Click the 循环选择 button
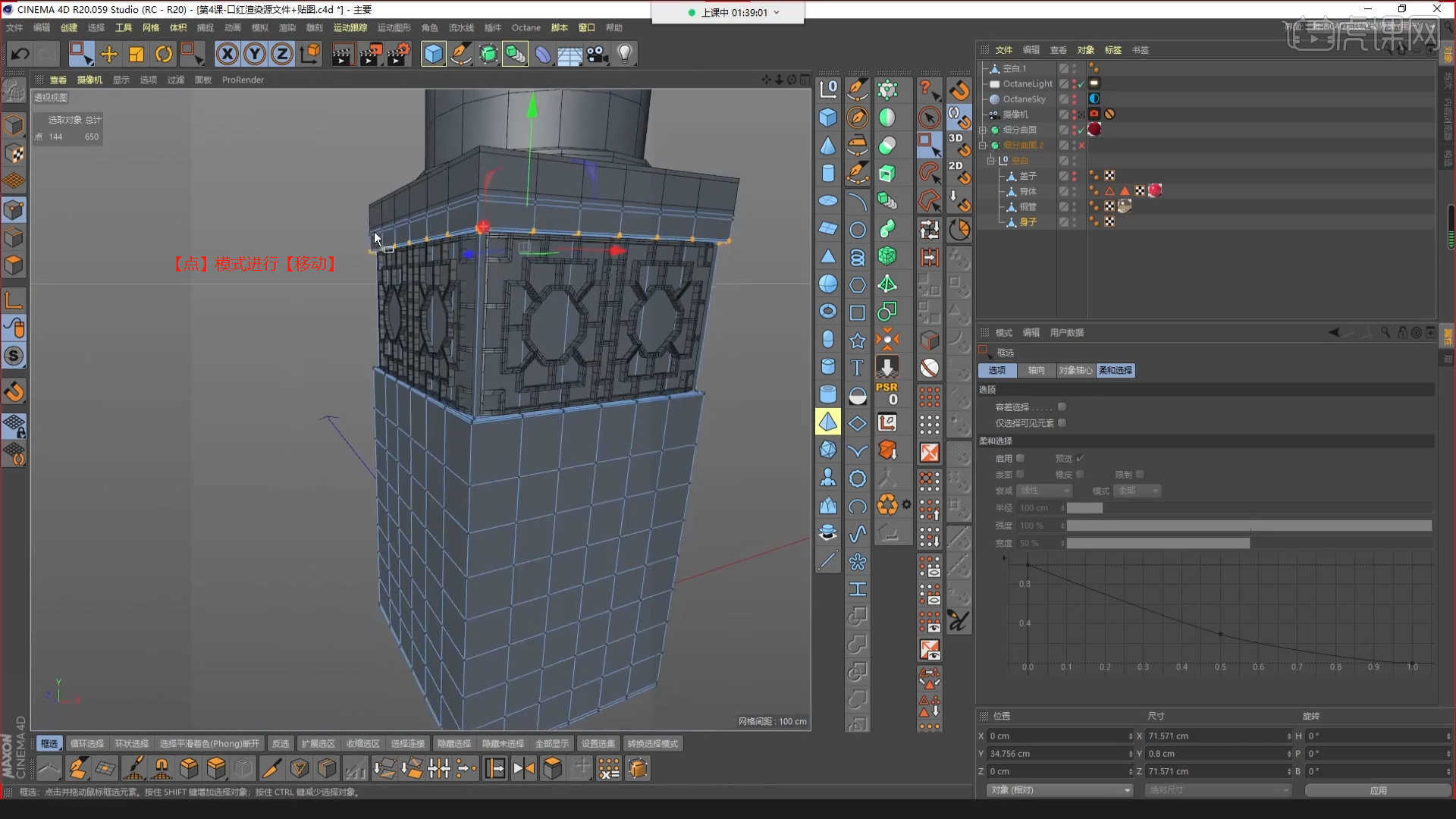The image size is (1456, 819). point(87,744)
